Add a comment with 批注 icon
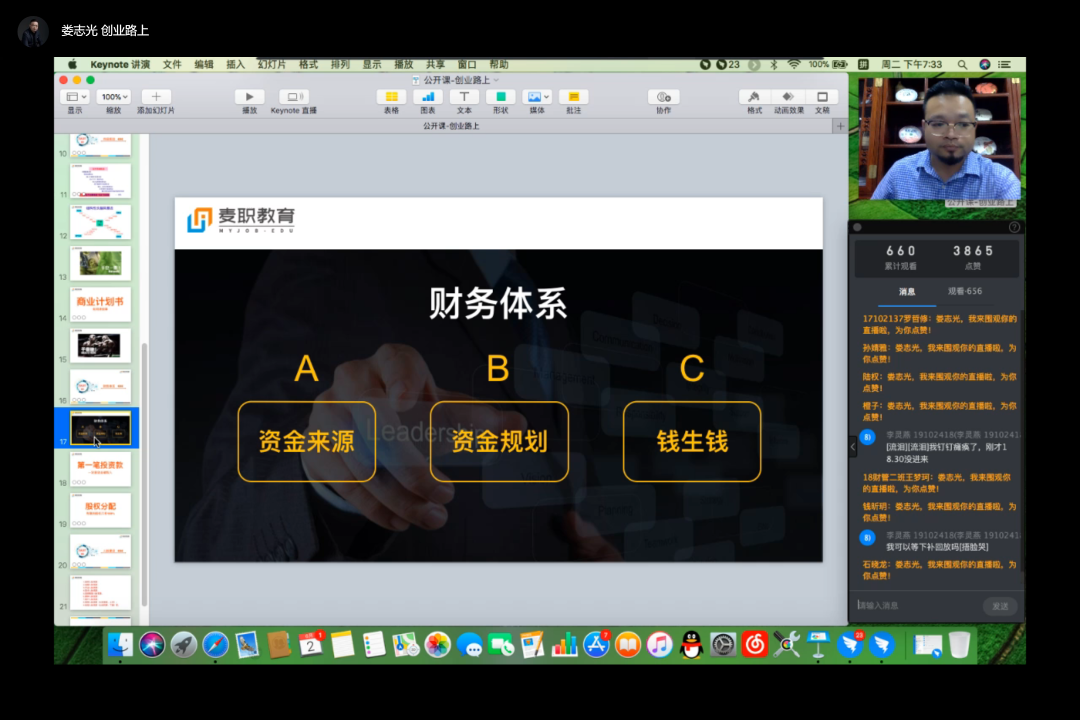The height and width of the screenshot is (720, 1080). 573,97
